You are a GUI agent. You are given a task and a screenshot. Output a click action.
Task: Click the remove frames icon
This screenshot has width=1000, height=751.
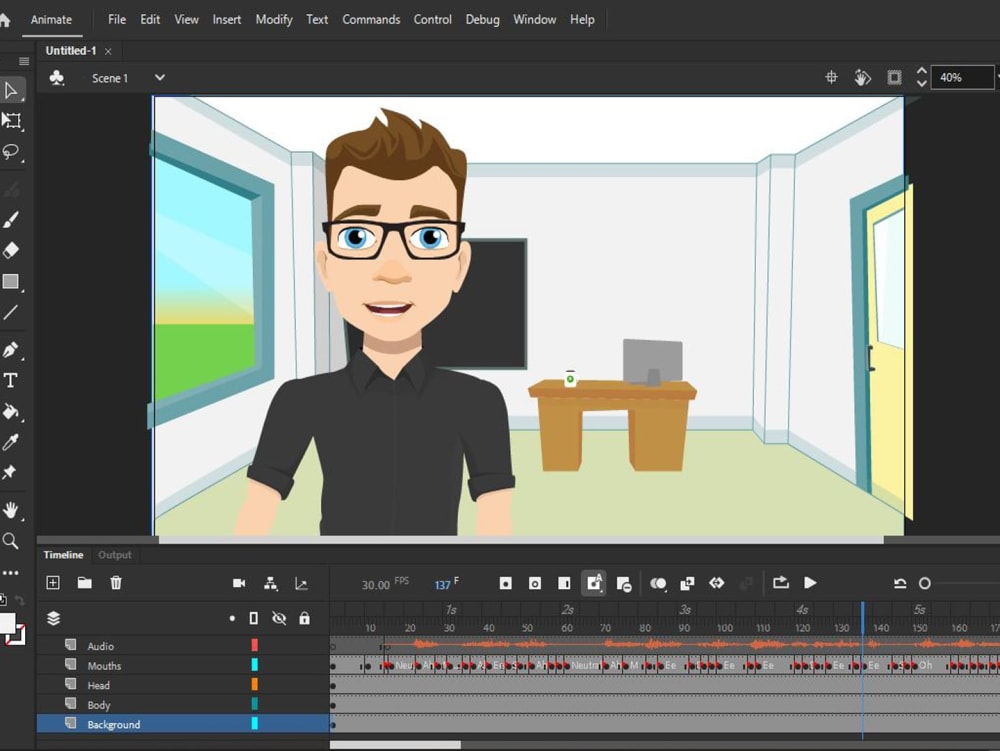click(x=624, y=583)
